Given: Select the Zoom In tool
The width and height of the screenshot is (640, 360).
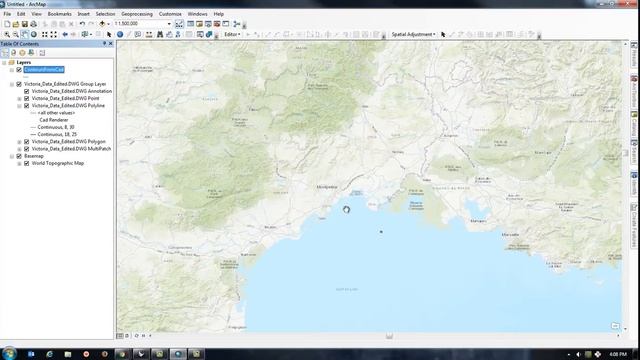Looking at the screenshot, I should [7, 35].
